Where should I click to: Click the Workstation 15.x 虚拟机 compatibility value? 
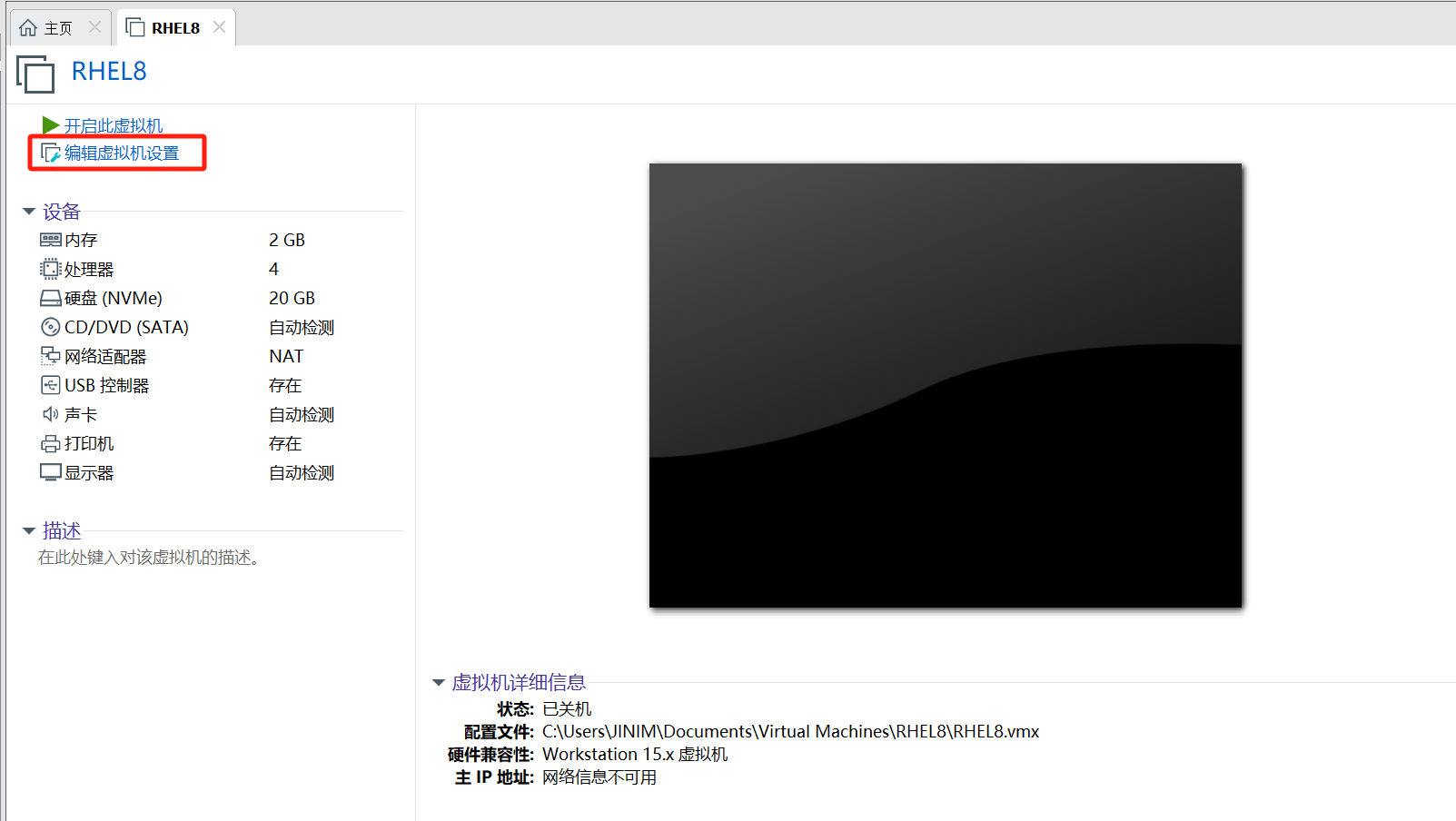click(635, 754)
